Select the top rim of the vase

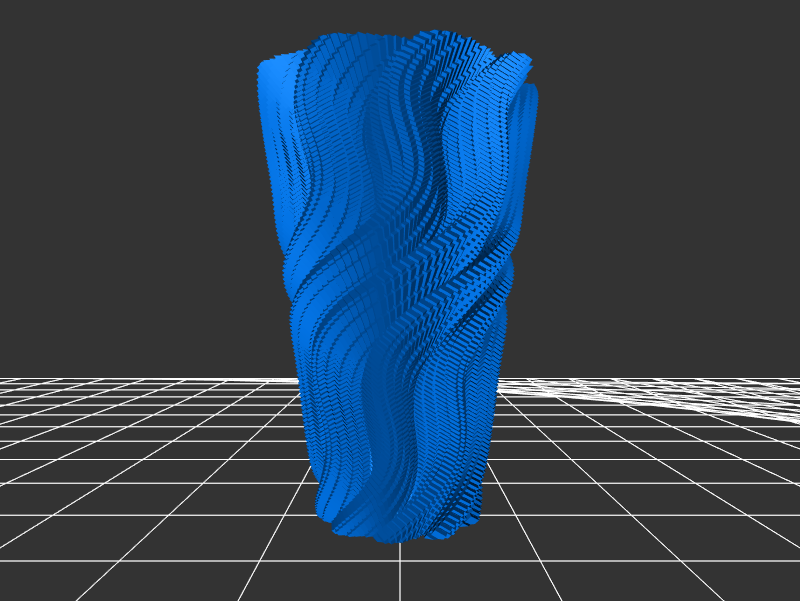click(400, 45)
